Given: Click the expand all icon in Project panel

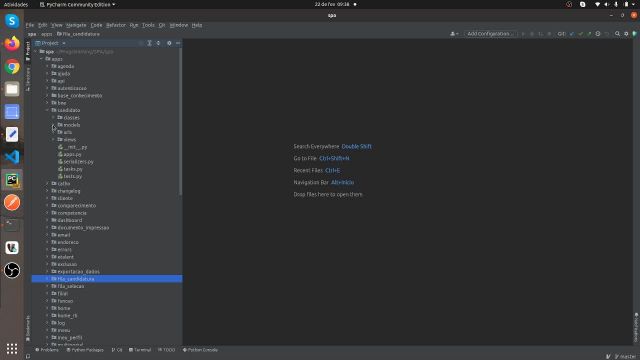Looking at the screenshot, I should click(149, 43).
